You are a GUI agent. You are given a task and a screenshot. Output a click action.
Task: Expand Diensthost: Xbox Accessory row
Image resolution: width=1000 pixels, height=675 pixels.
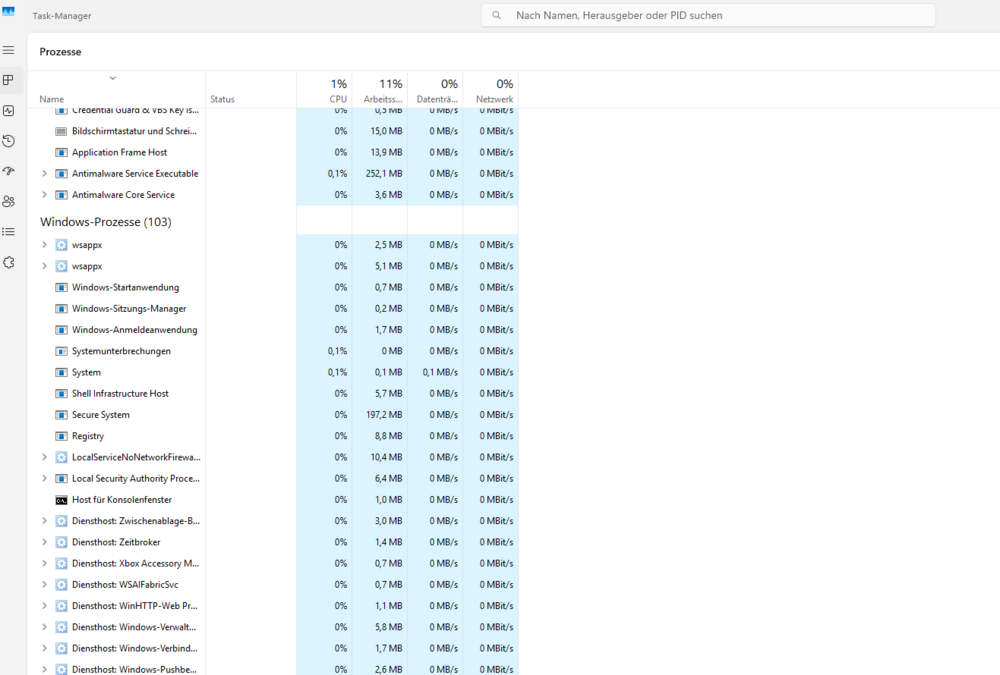[x=44, y=563]
